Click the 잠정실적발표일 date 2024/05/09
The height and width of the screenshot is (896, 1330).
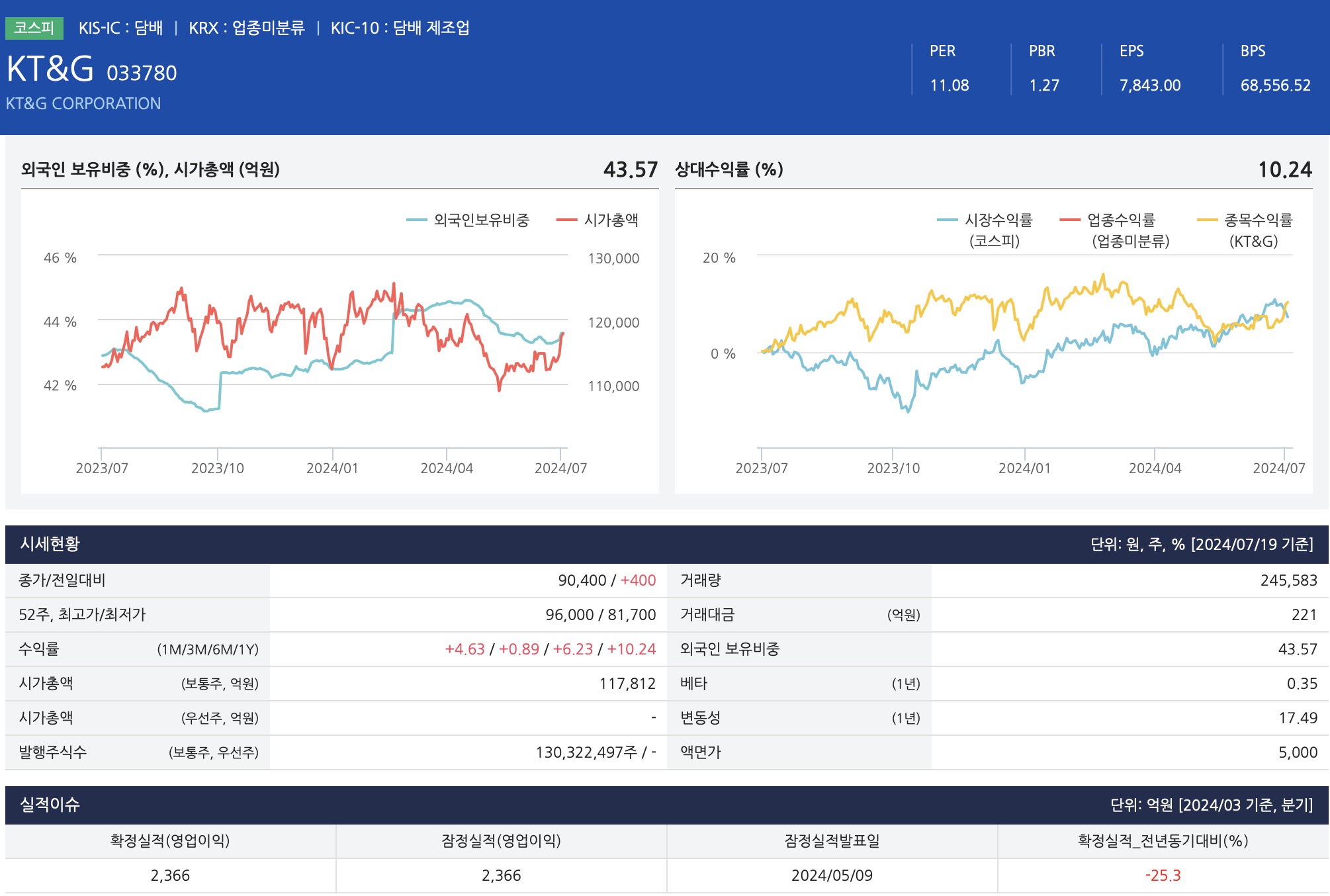pyautogui.click(x=832, y=875)
